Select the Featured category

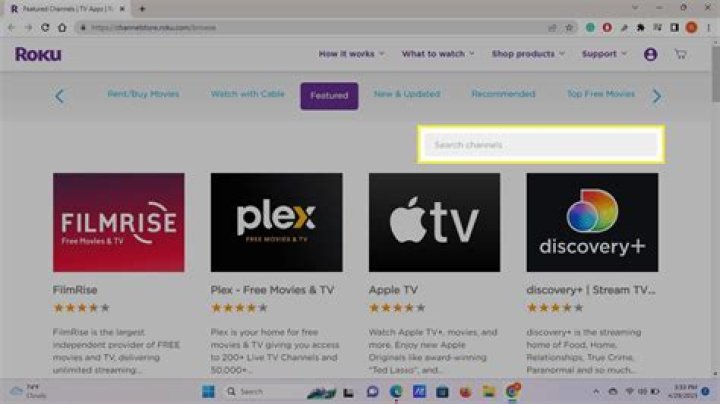329,96
